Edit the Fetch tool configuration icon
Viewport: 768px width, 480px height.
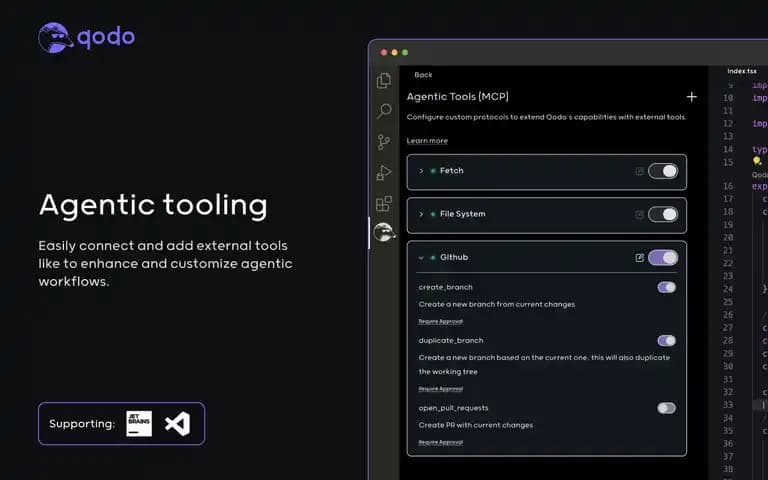point(639,171)
